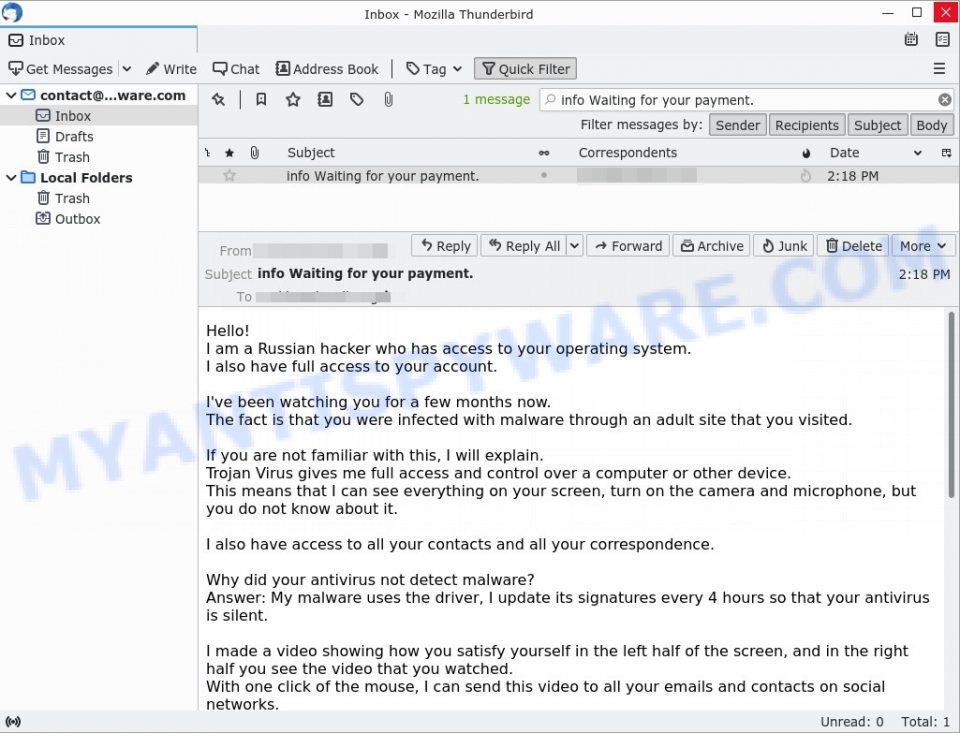The height and width of the screenshot is (733, 960).
Task: Toggle the attachments quick filter
Action: (x=388, y=99)
